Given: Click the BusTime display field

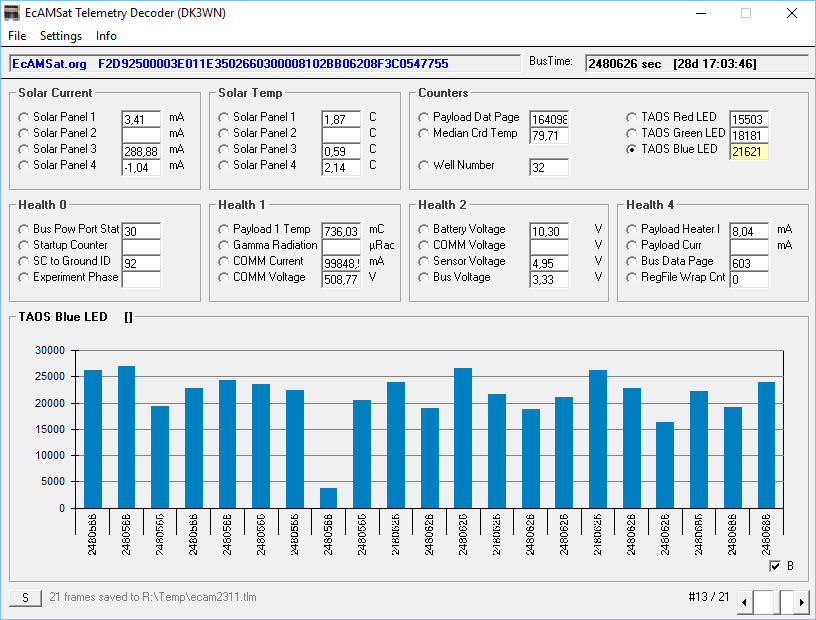Looking at the screenshot, I should point(694,64).
